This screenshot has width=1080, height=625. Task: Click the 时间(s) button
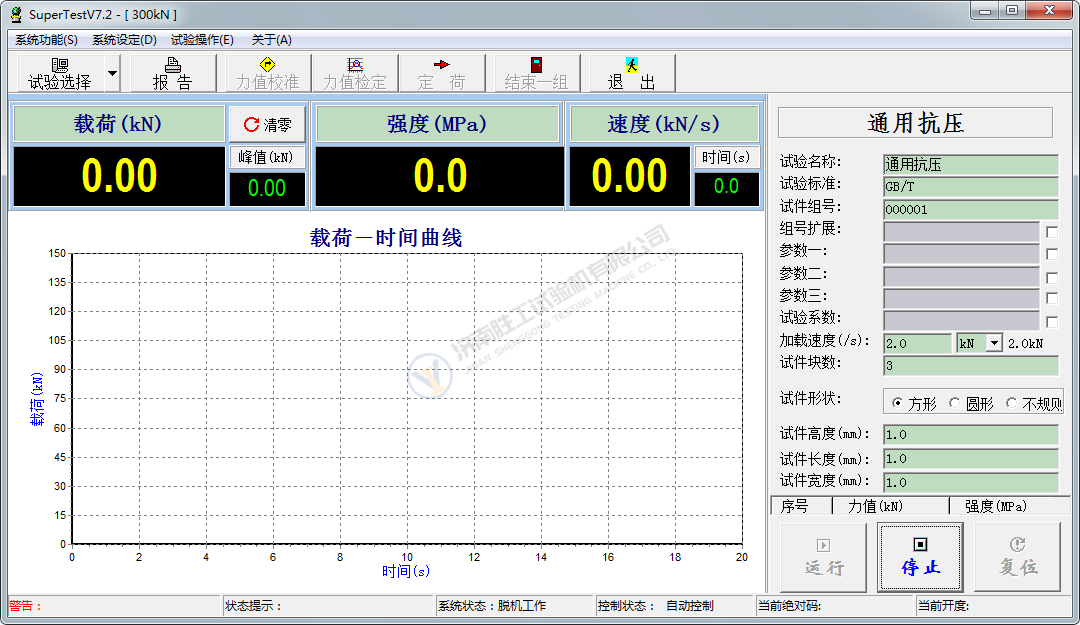(x=726, y=157)
